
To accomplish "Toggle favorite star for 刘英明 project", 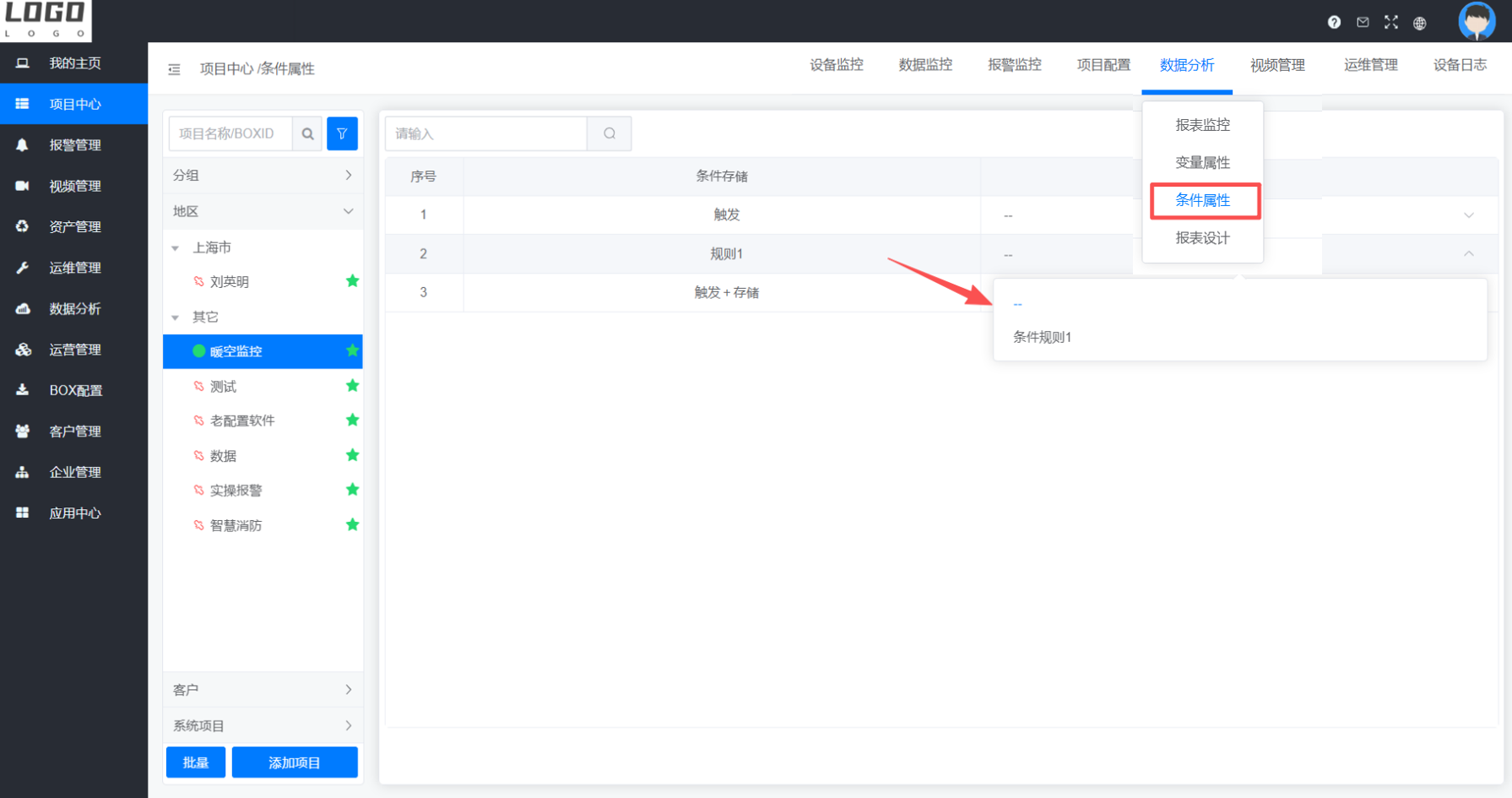I will (353, 281).
